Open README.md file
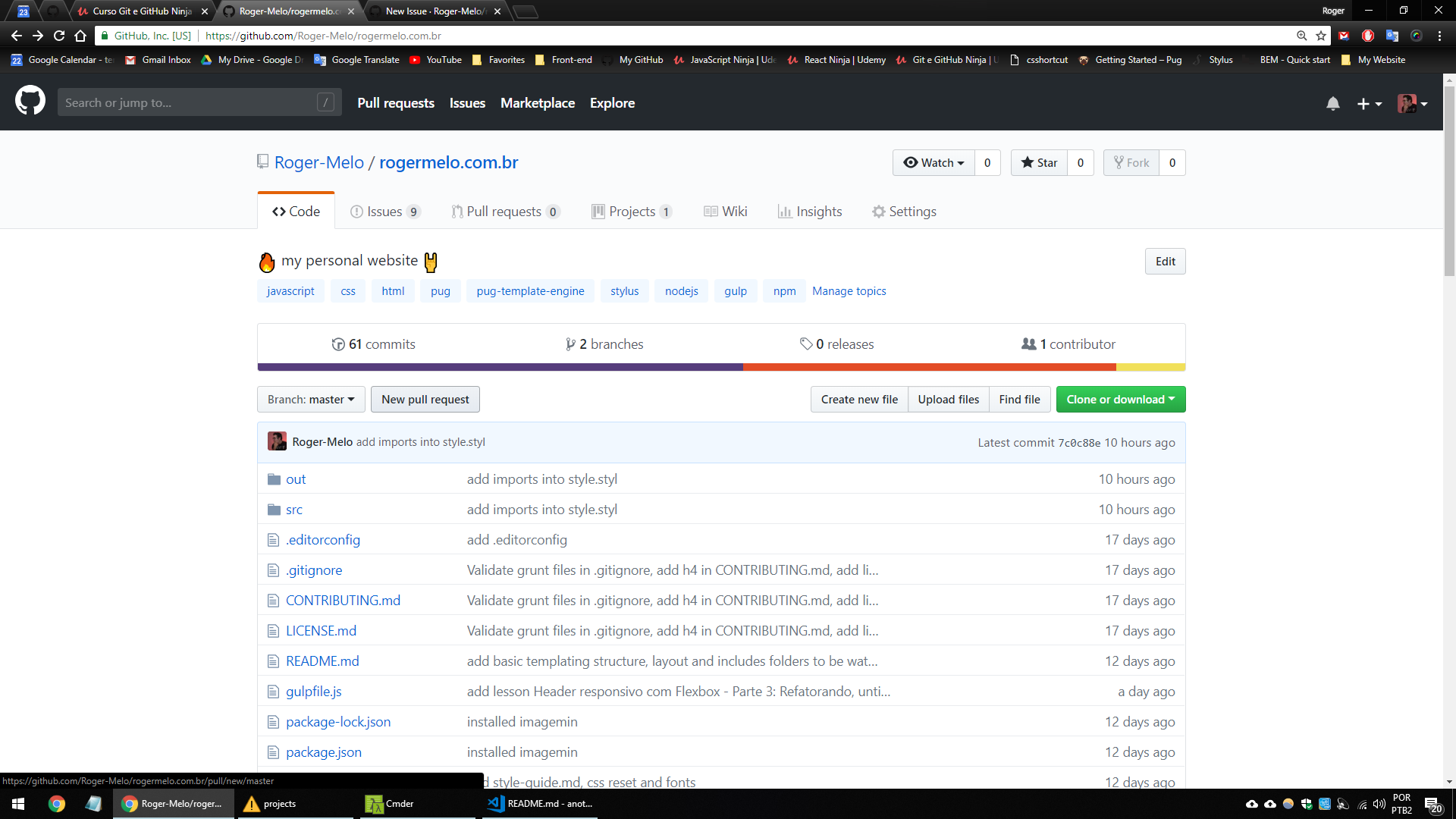 pos(322,661)
